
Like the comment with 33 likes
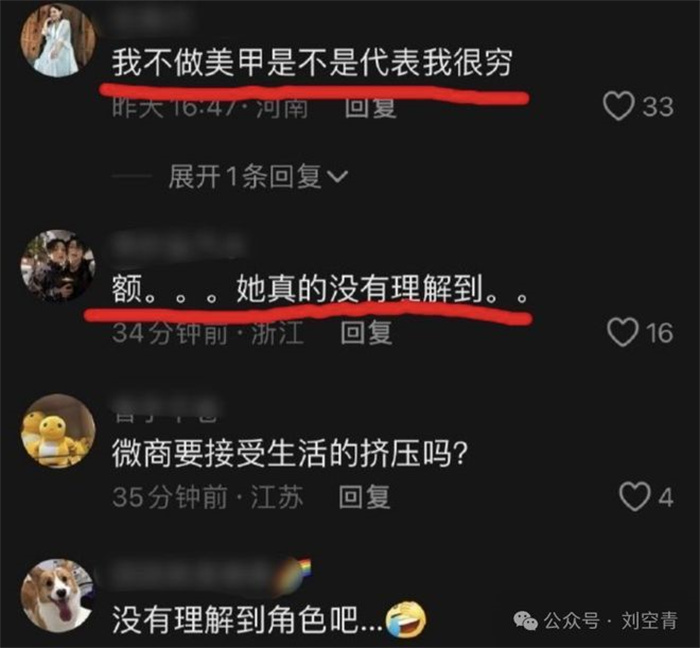(x=619, y=106)
